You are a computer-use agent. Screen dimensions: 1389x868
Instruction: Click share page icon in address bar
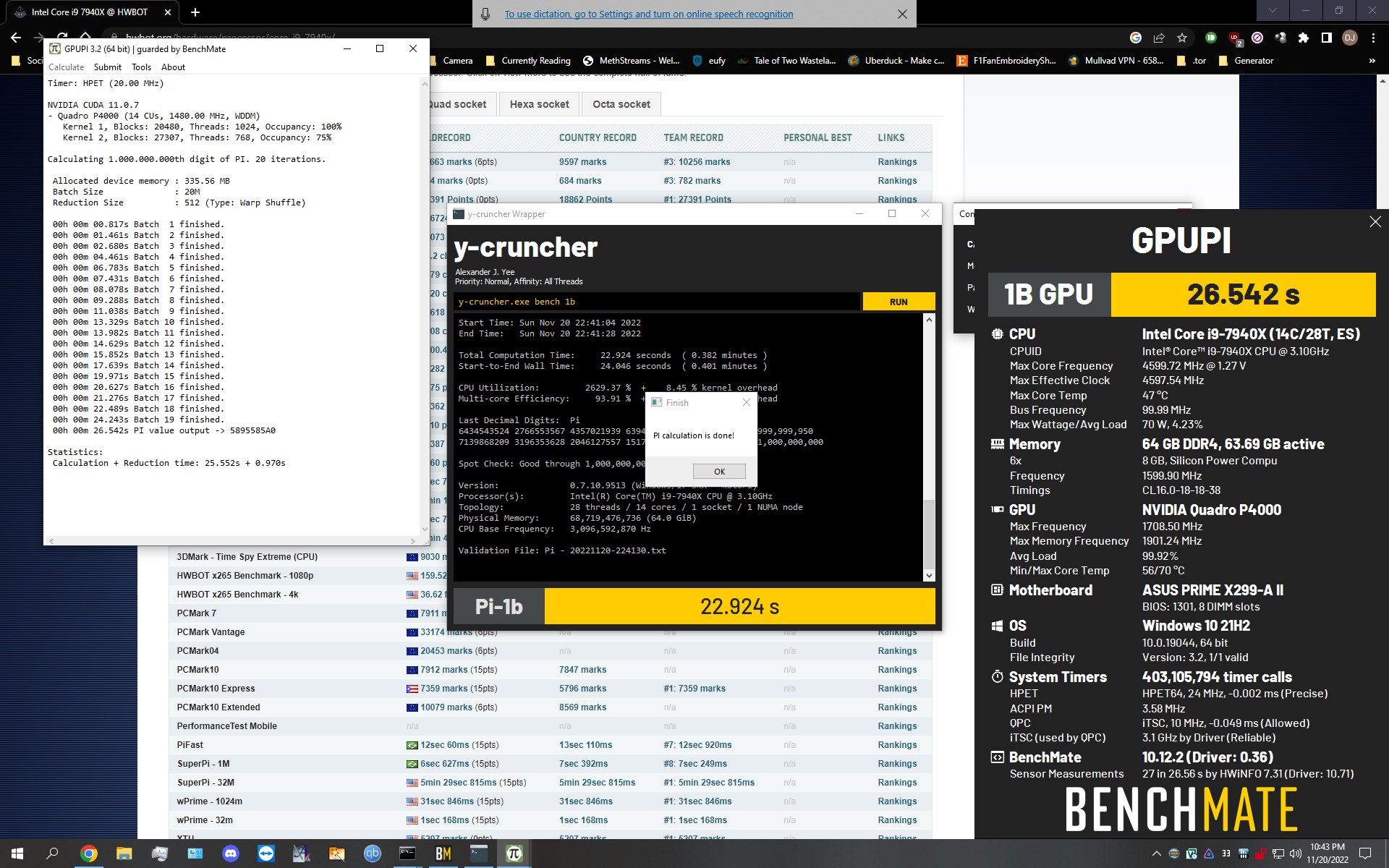coord(1159,38)
